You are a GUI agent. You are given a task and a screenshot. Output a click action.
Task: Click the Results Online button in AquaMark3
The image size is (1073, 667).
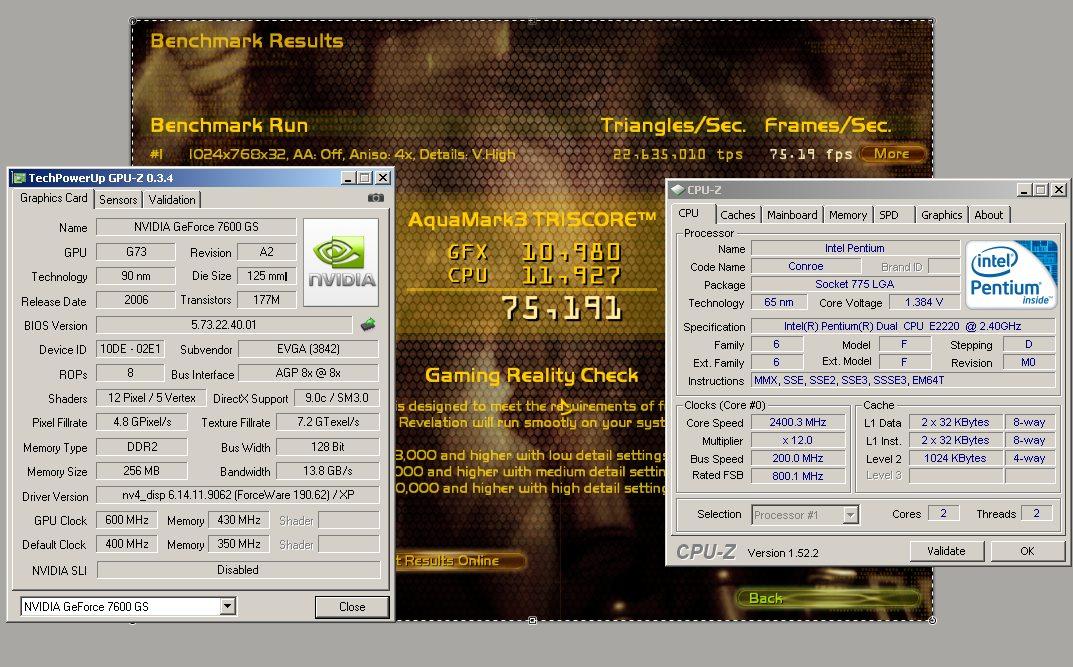click(460, 561)
